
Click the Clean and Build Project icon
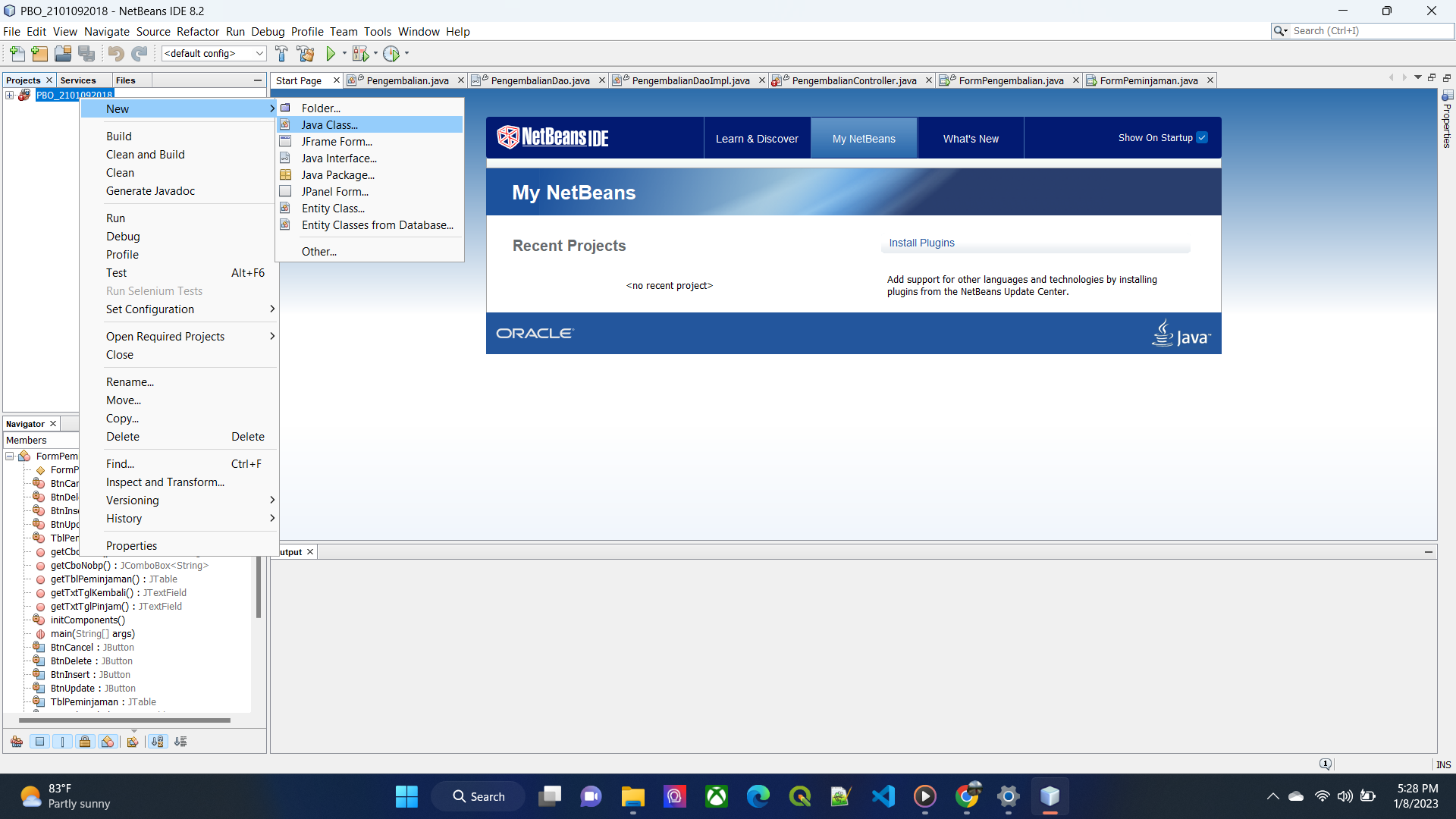click(x=306, y=54)
